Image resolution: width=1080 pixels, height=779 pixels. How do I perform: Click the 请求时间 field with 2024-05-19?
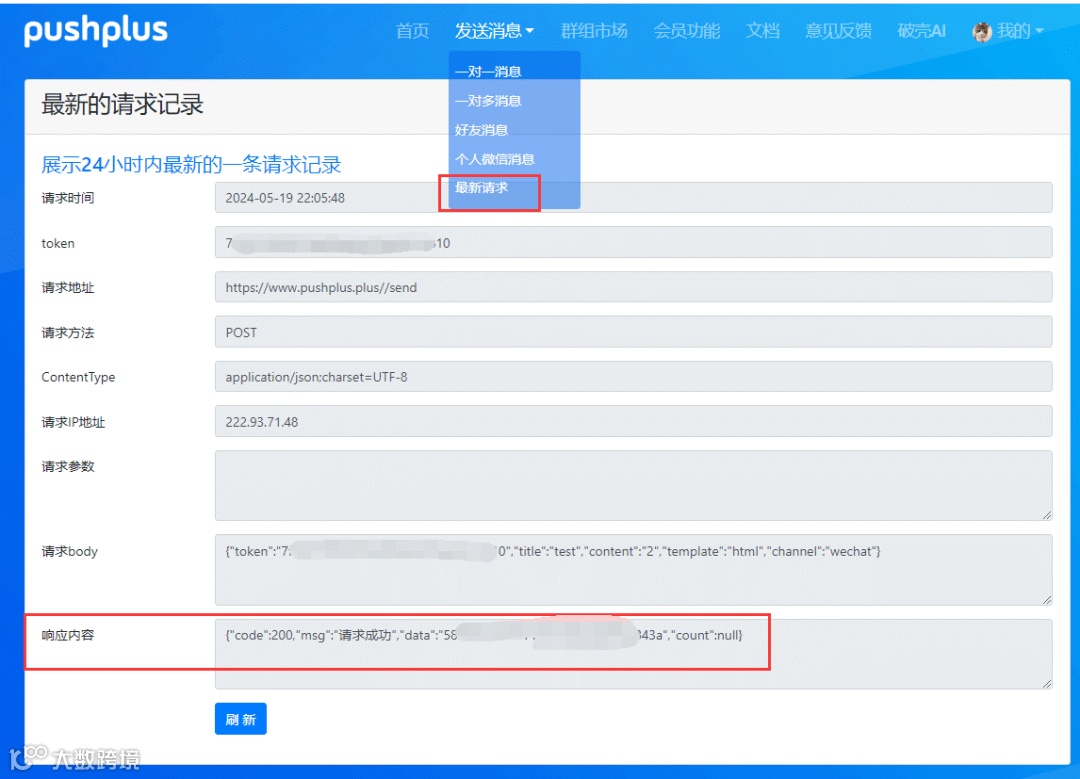[633, 198]
